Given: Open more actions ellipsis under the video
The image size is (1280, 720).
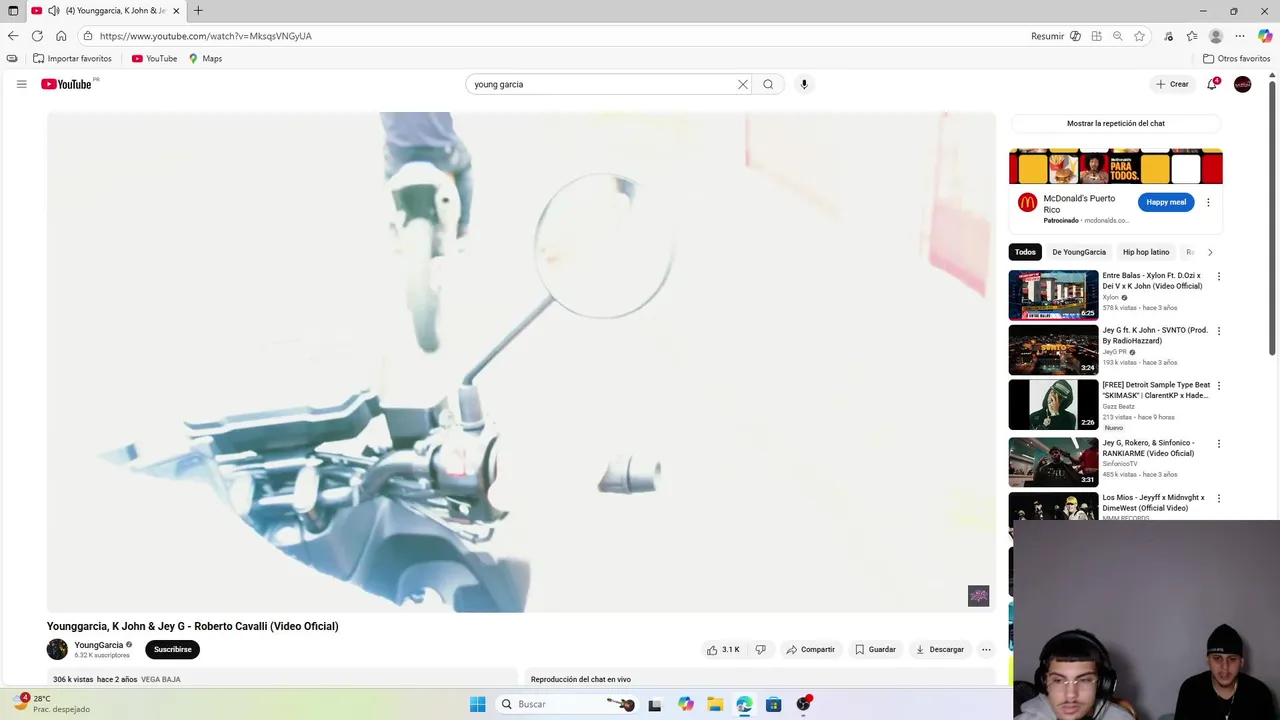Looking at the screenshot, I should coord(986,650).
